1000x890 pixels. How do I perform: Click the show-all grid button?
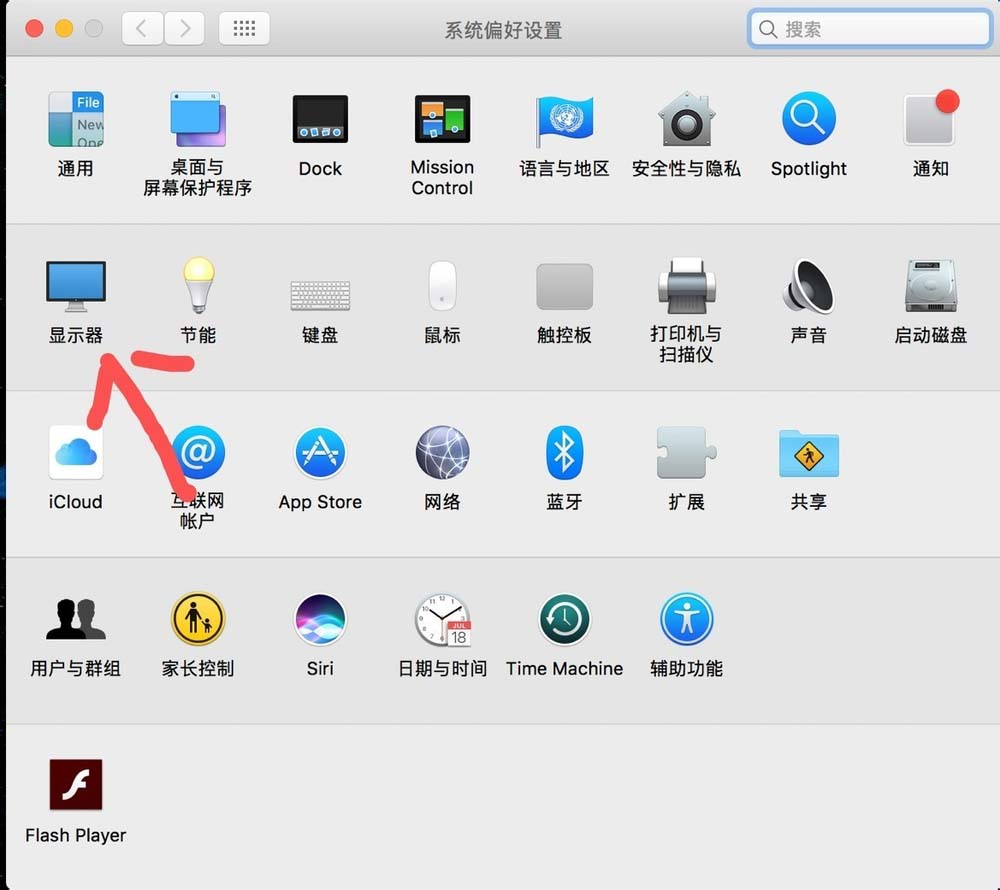pos(244,28)
